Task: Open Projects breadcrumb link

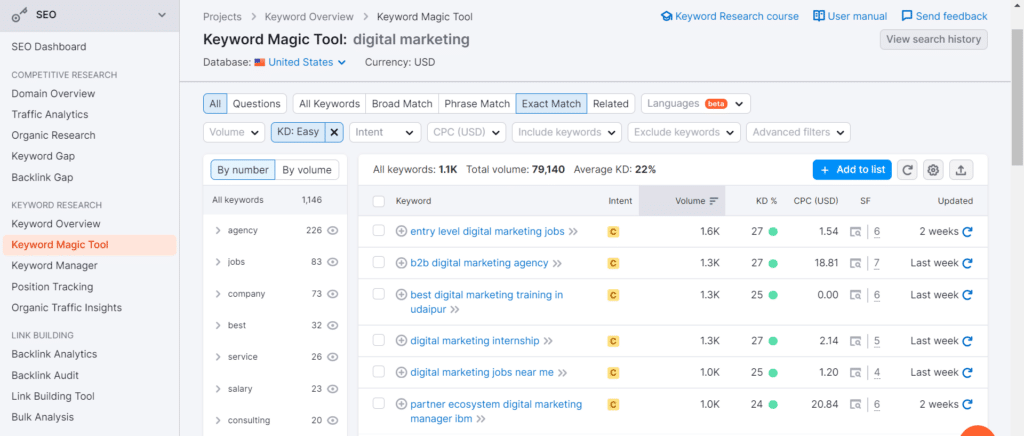Action: pyautogui.click(x=222, y=17)
